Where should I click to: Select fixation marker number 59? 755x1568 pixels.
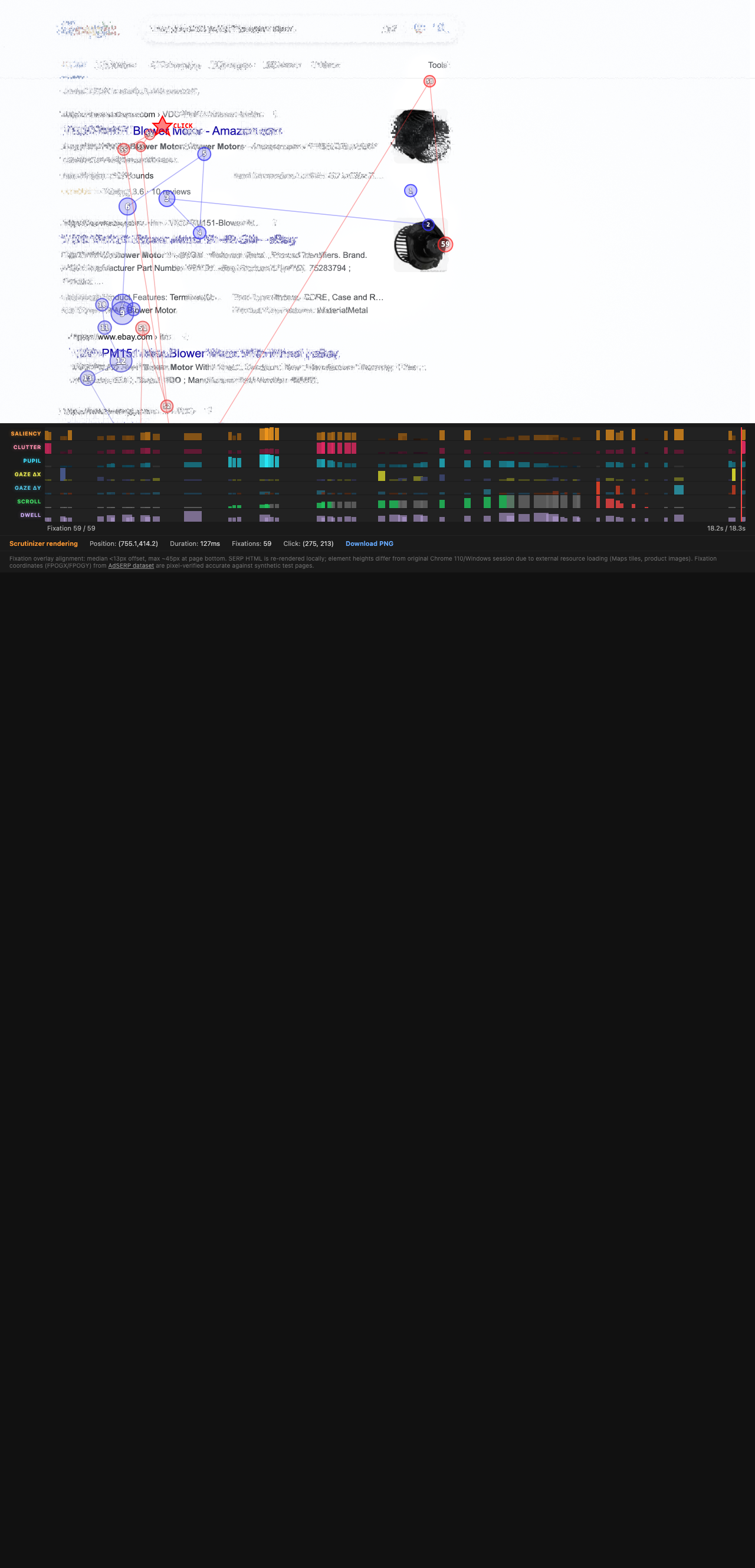tap(445, 244)
